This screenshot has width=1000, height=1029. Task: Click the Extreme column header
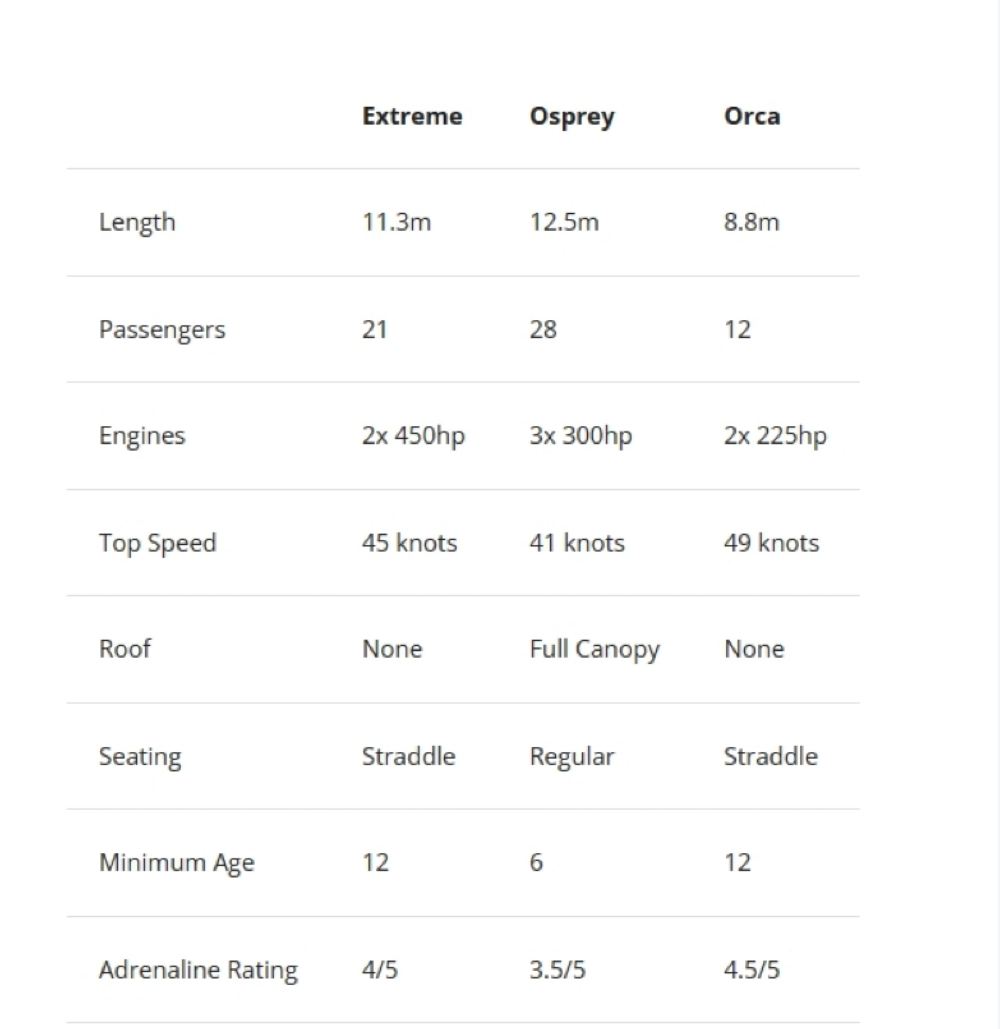[412, 116]
